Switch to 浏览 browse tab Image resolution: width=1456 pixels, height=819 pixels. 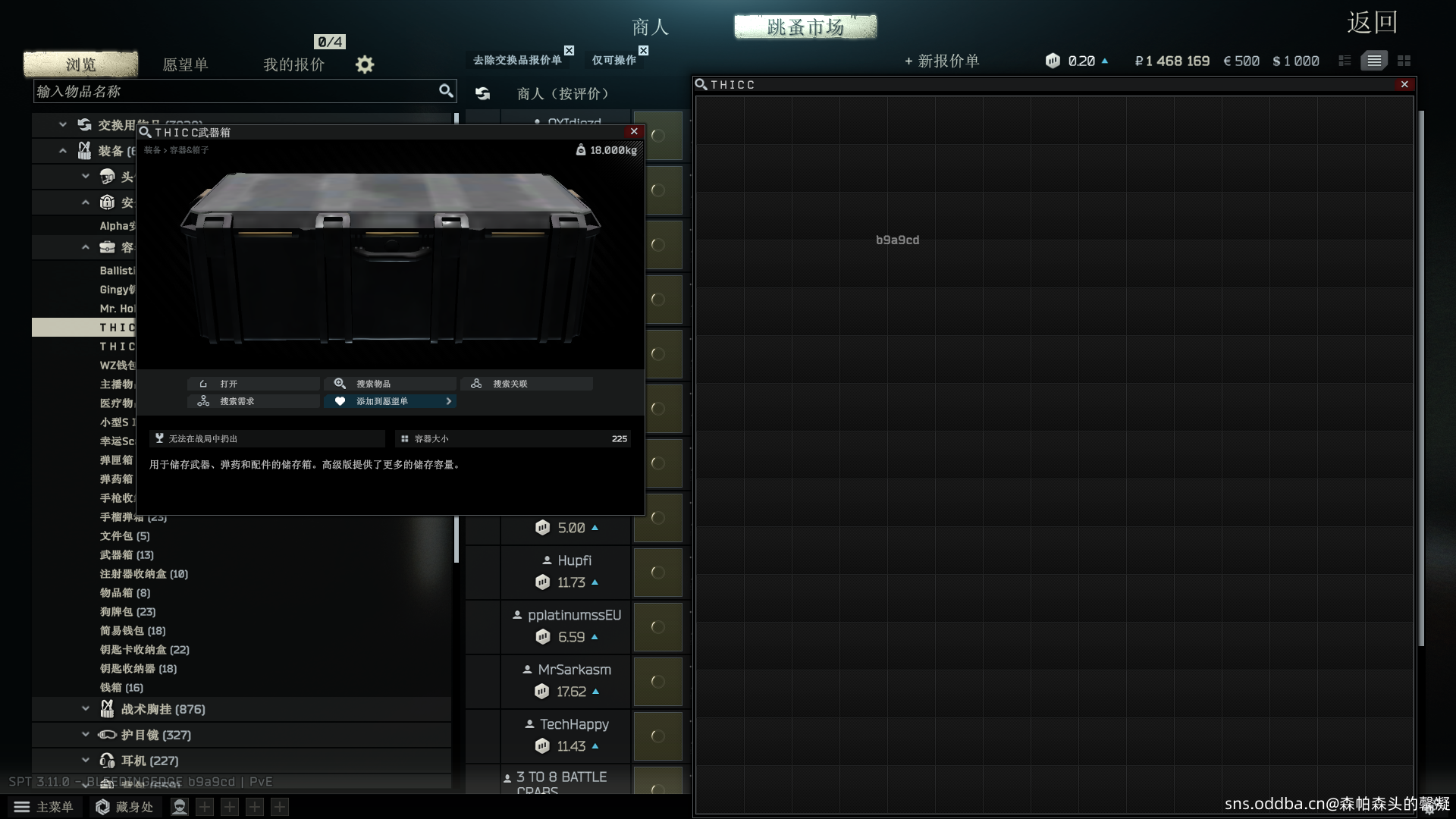(80, 64)
